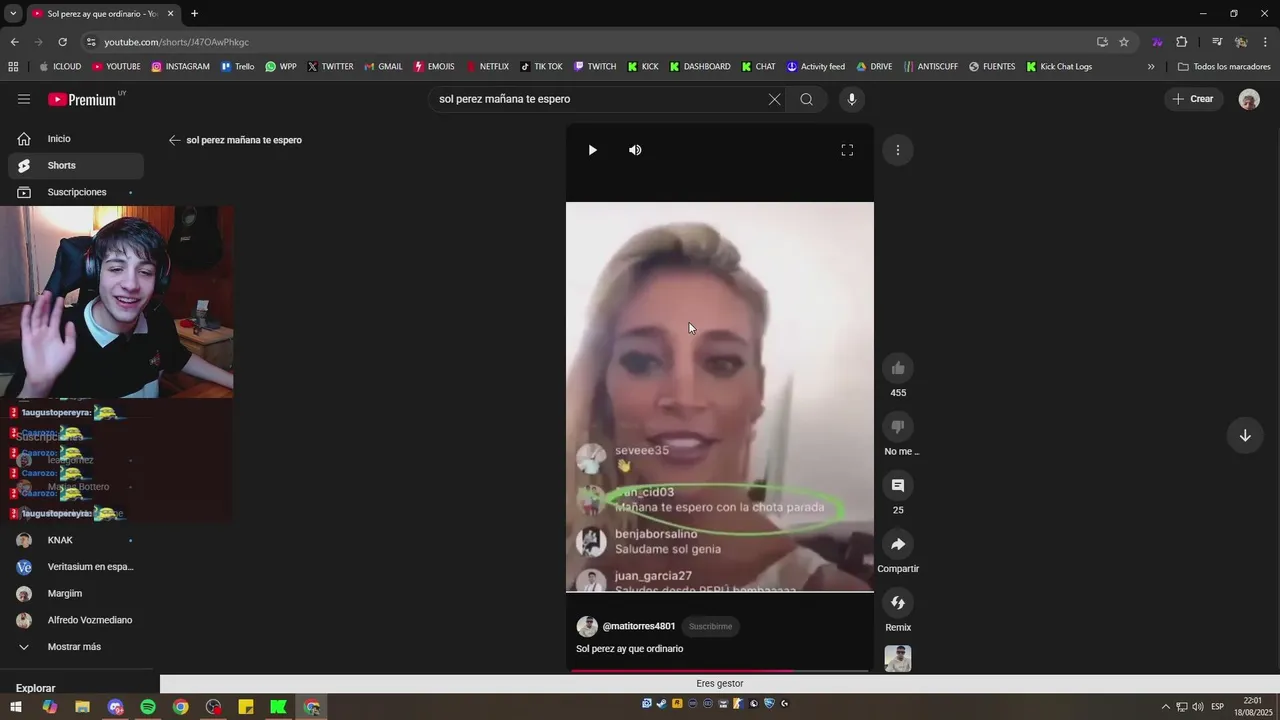Open sticky notes app in taskbar
The height and width of the screenshot is (720, 1280).
246,707
